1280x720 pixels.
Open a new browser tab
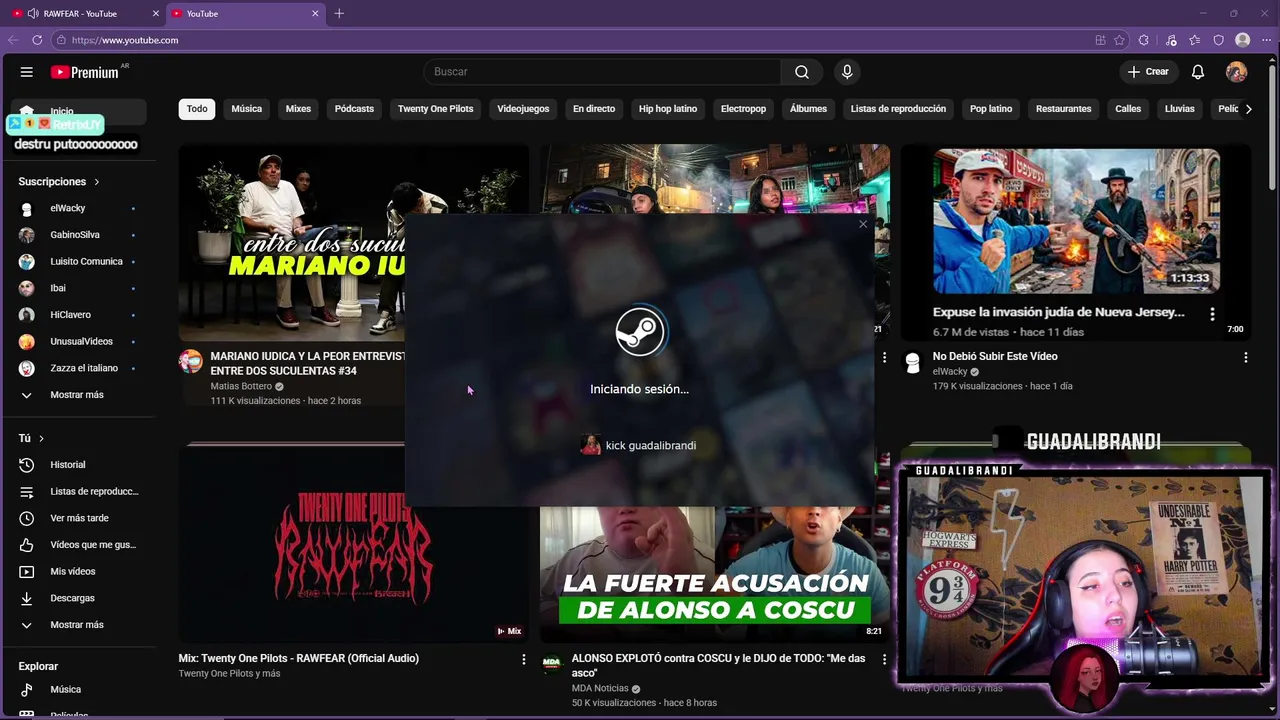coord(339,14)
